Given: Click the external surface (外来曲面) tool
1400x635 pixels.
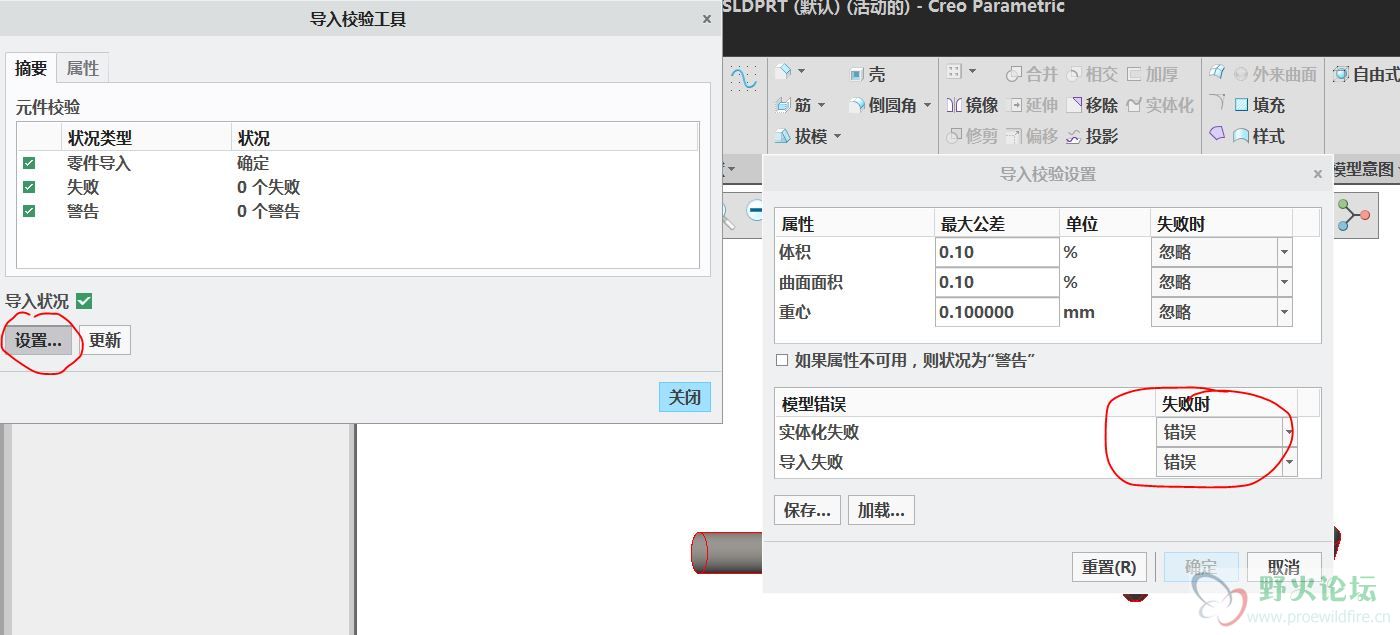Looking at the screenshot, I should click(x=1275, y=74).
